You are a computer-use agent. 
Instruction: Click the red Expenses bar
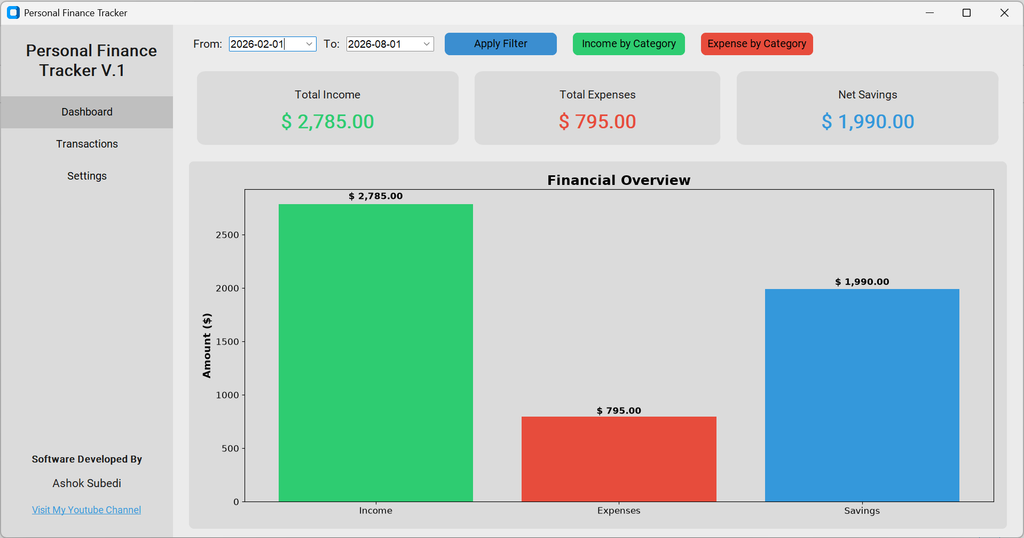tap(619, 459)
